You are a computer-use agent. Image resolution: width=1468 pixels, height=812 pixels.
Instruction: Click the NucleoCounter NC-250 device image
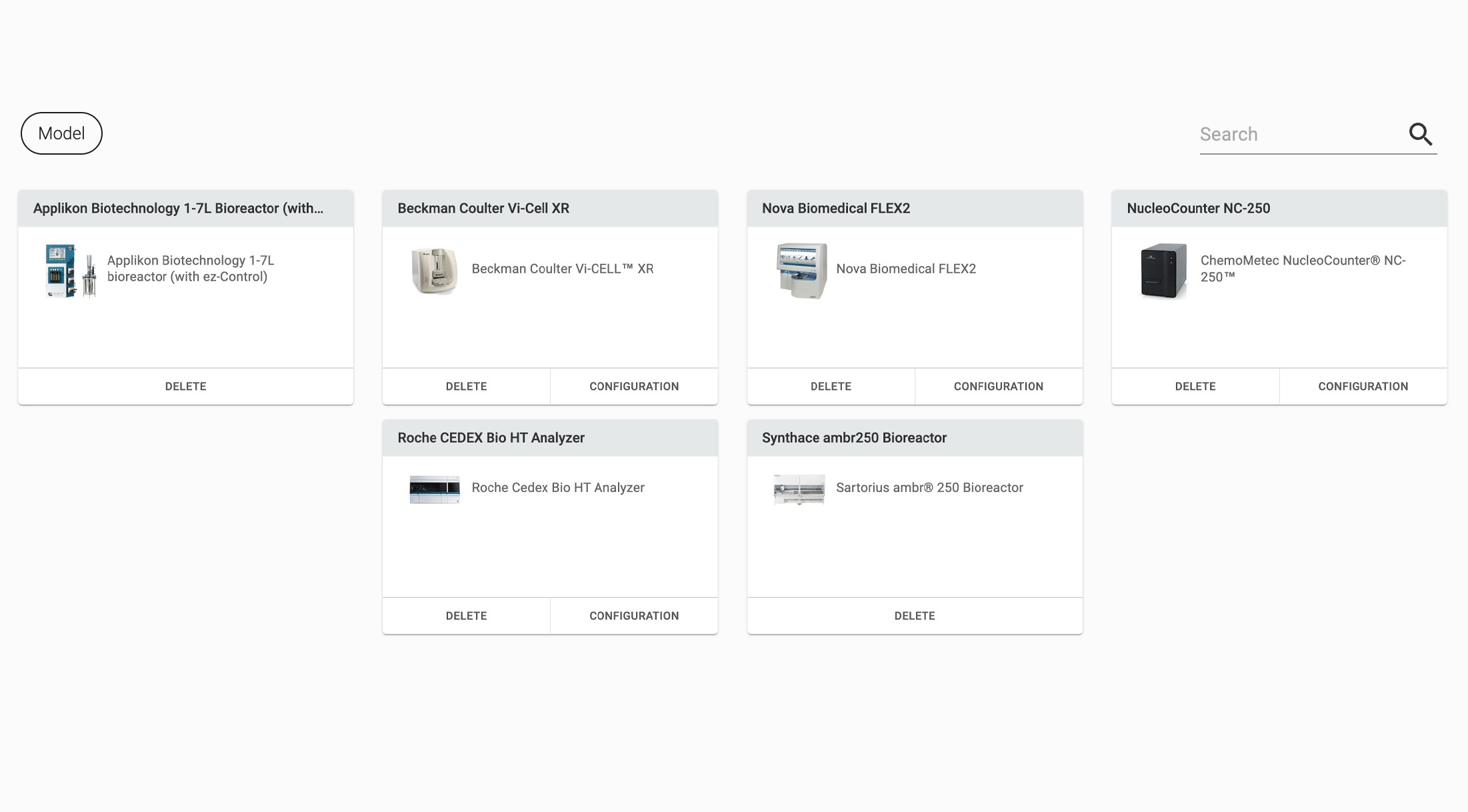(x=1163, y=270)
